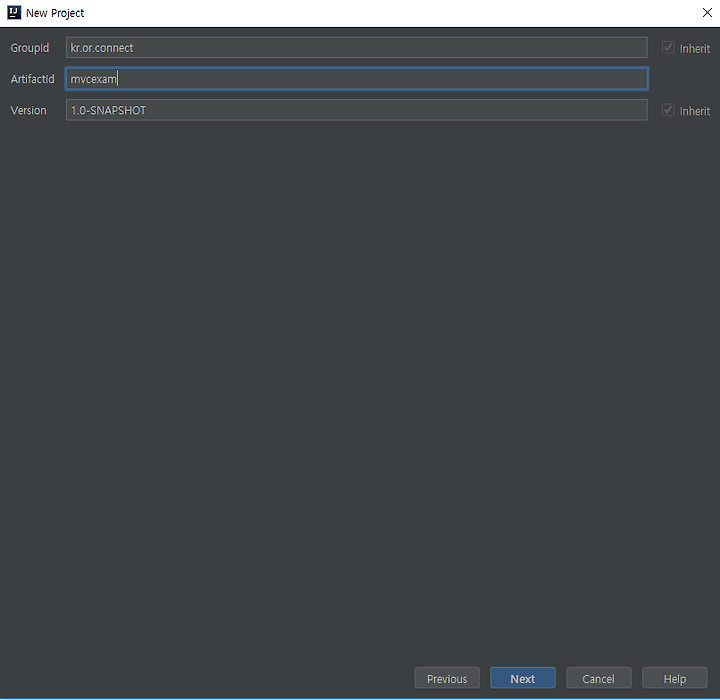
Task: Click the IntelliJ IDEA icon in the title bar
Action: (14, 13)
